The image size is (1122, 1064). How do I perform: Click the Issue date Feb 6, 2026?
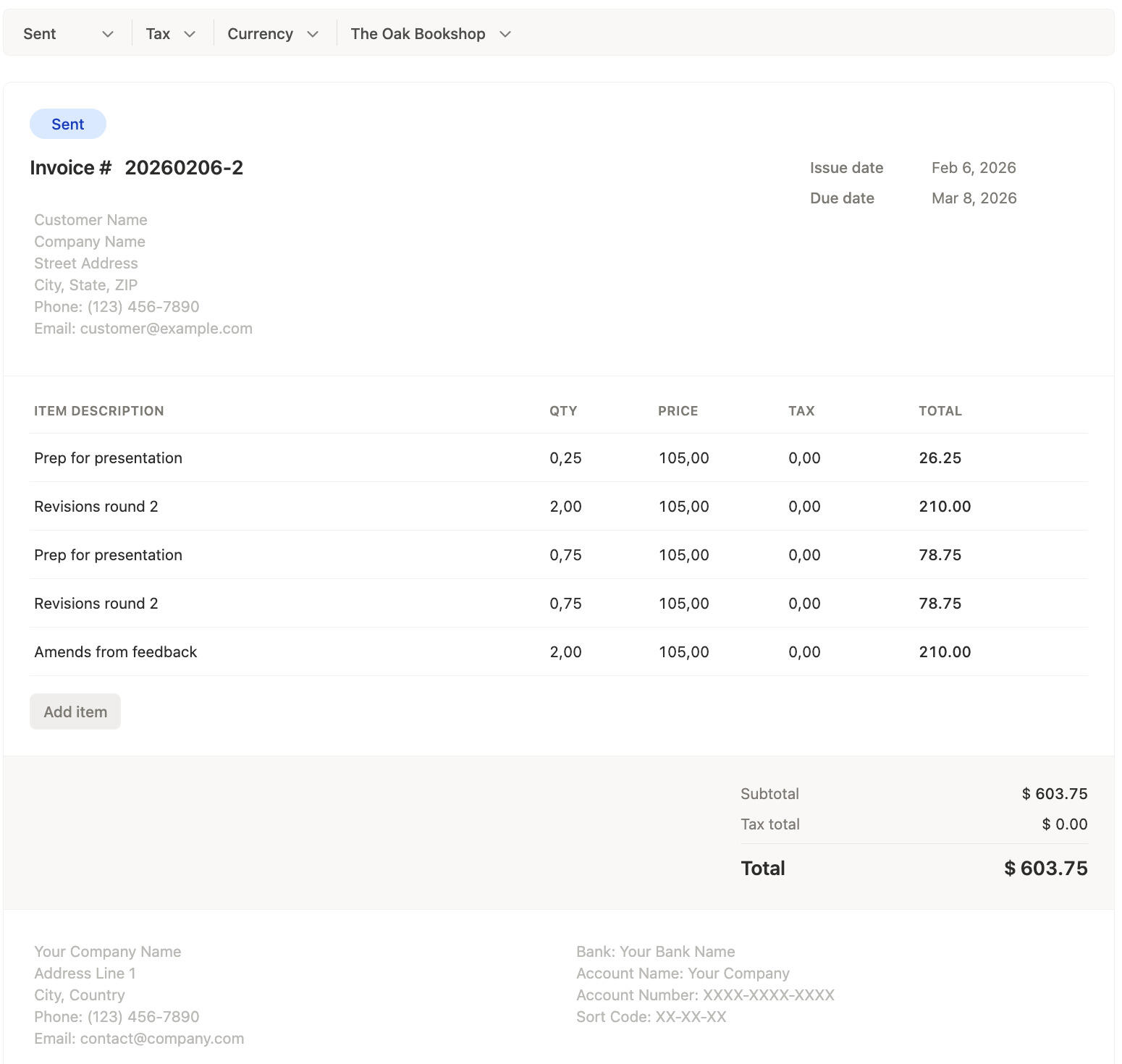(x=974, y=167)
